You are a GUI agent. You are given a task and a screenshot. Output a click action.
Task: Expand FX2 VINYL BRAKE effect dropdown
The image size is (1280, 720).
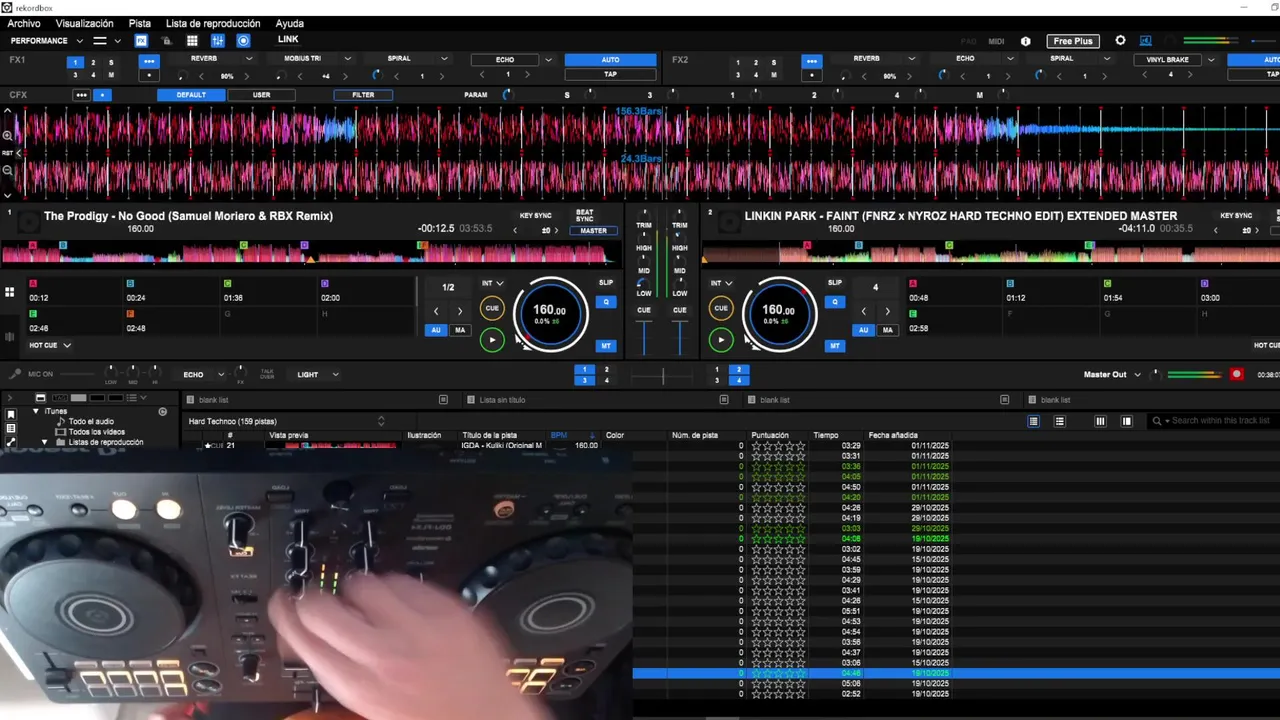[1210, 60]
